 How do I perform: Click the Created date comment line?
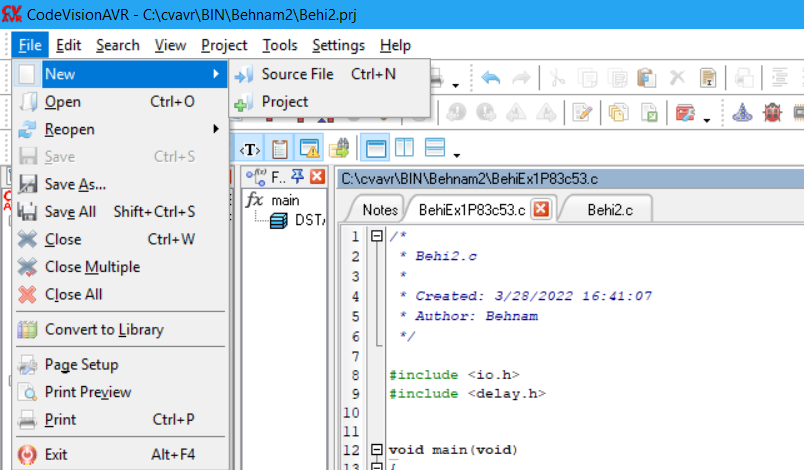(x=526, y=296)
